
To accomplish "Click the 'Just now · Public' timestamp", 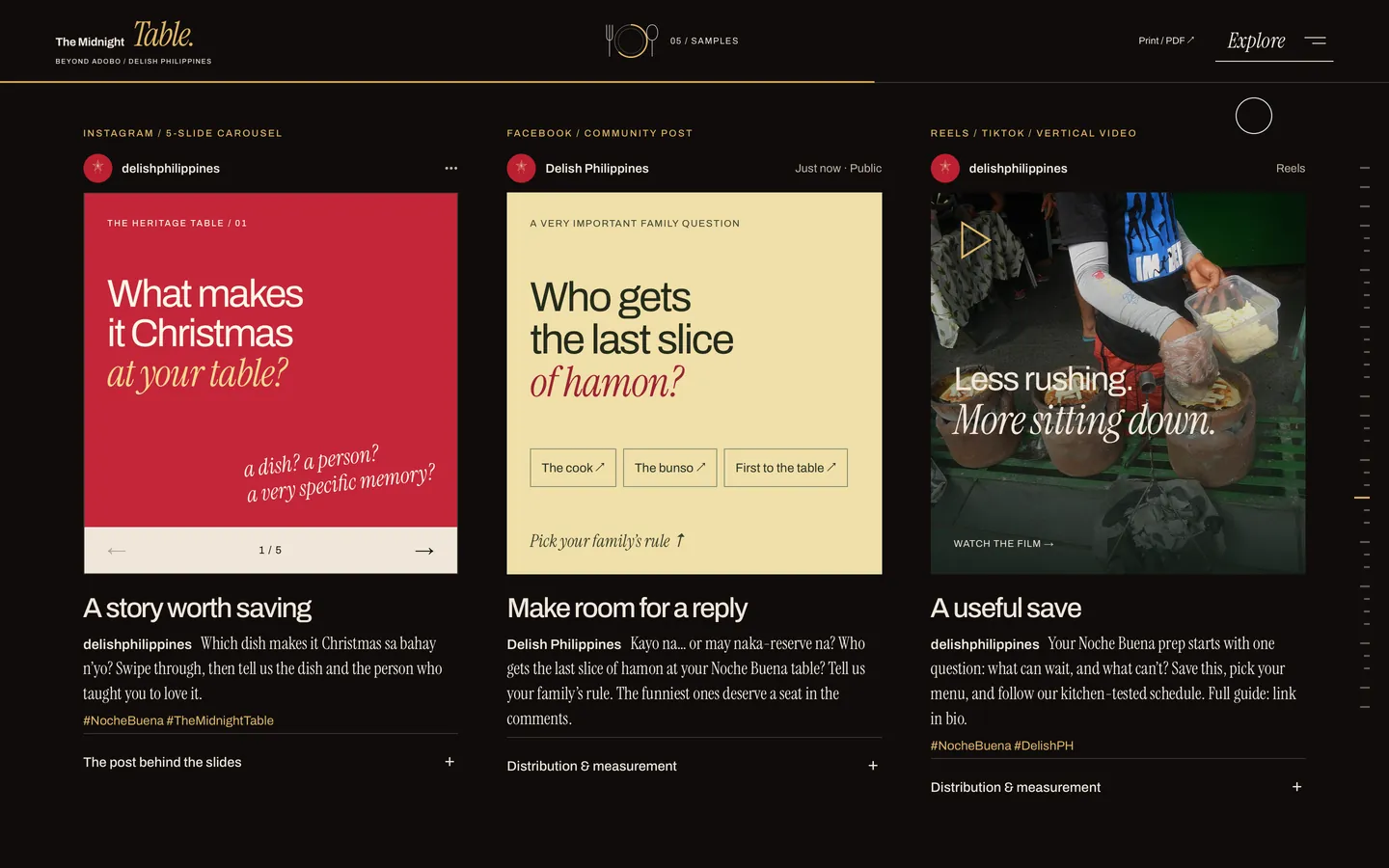I will tap(838, 168).
